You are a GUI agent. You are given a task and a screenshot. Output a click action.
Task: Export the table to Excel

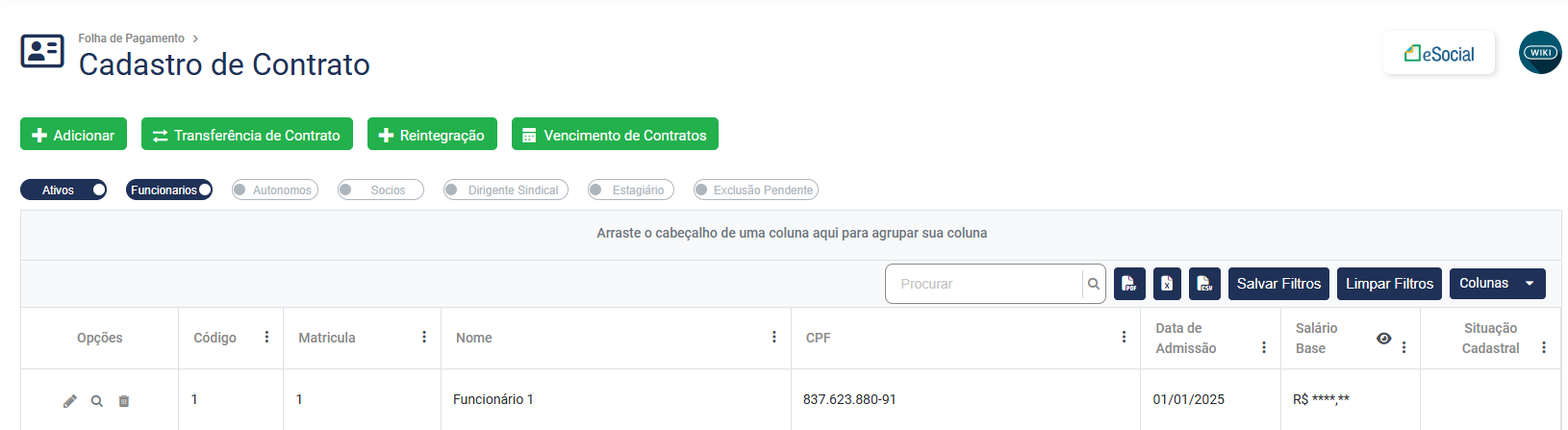pos(1167,284)
